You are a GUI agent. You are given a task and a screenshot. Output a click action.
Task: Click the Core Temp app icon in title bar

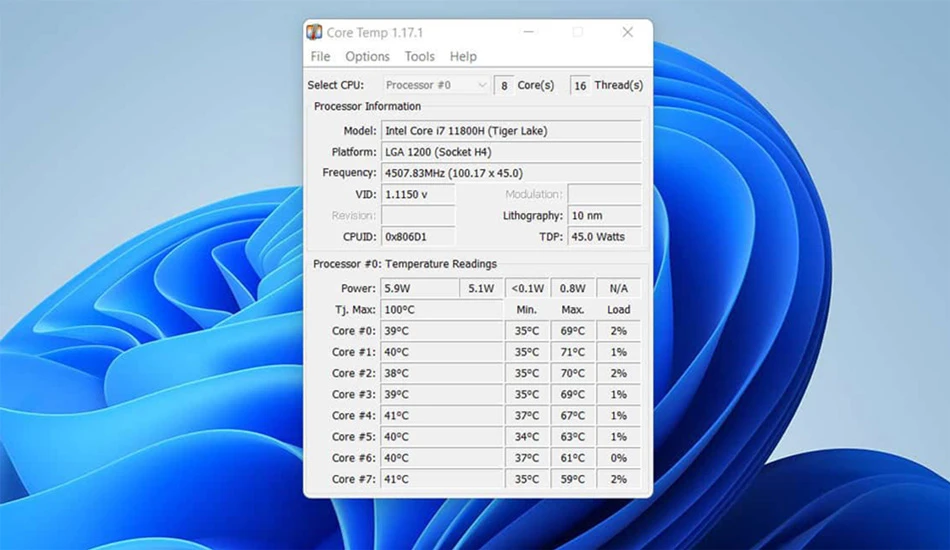click(x=314, y=32)
